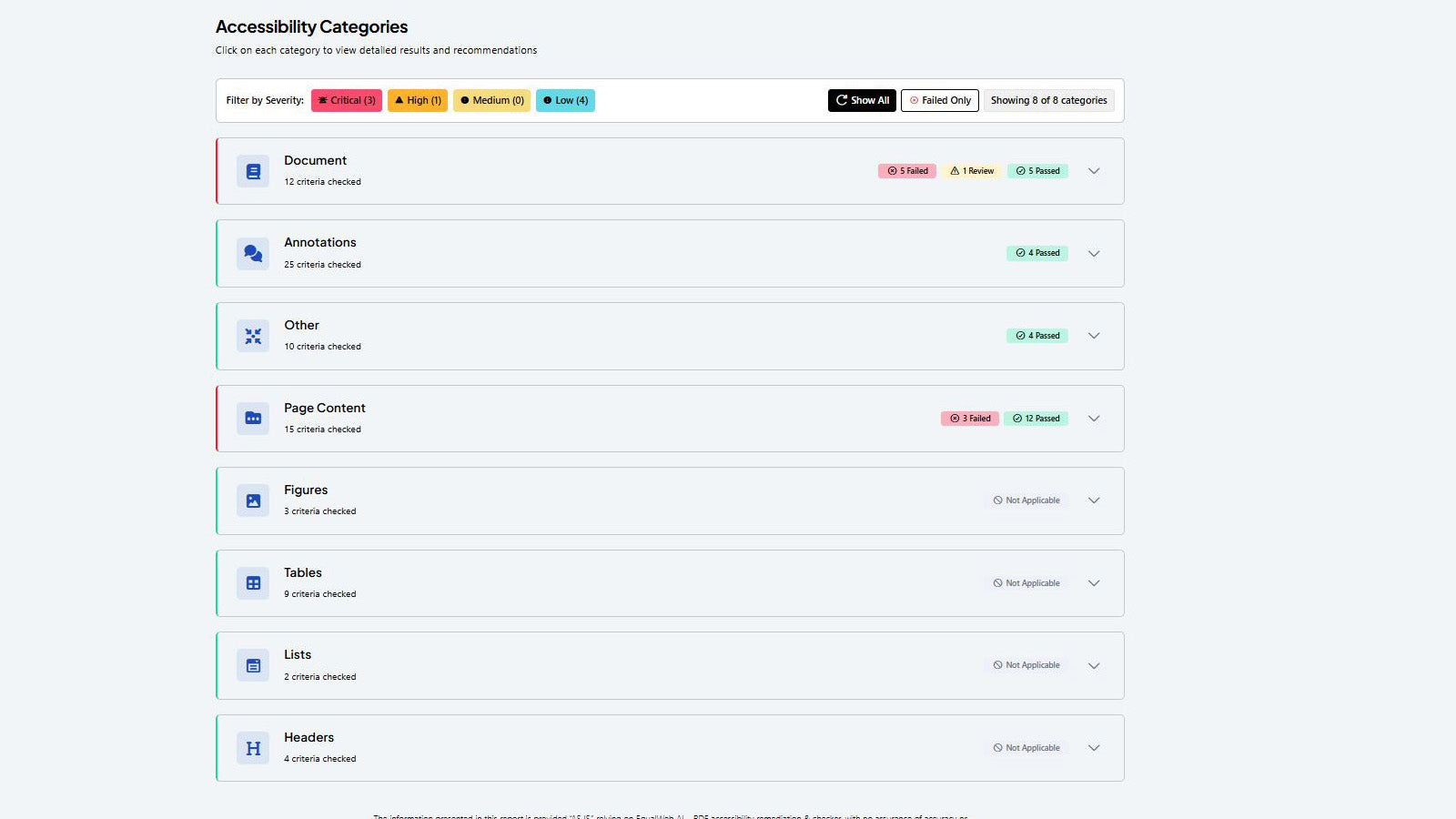Image resolution: width=1456 pixels, height=819 pixels.
Task: Click the 4 Passed badge in Other
Action: point(1037,336)
